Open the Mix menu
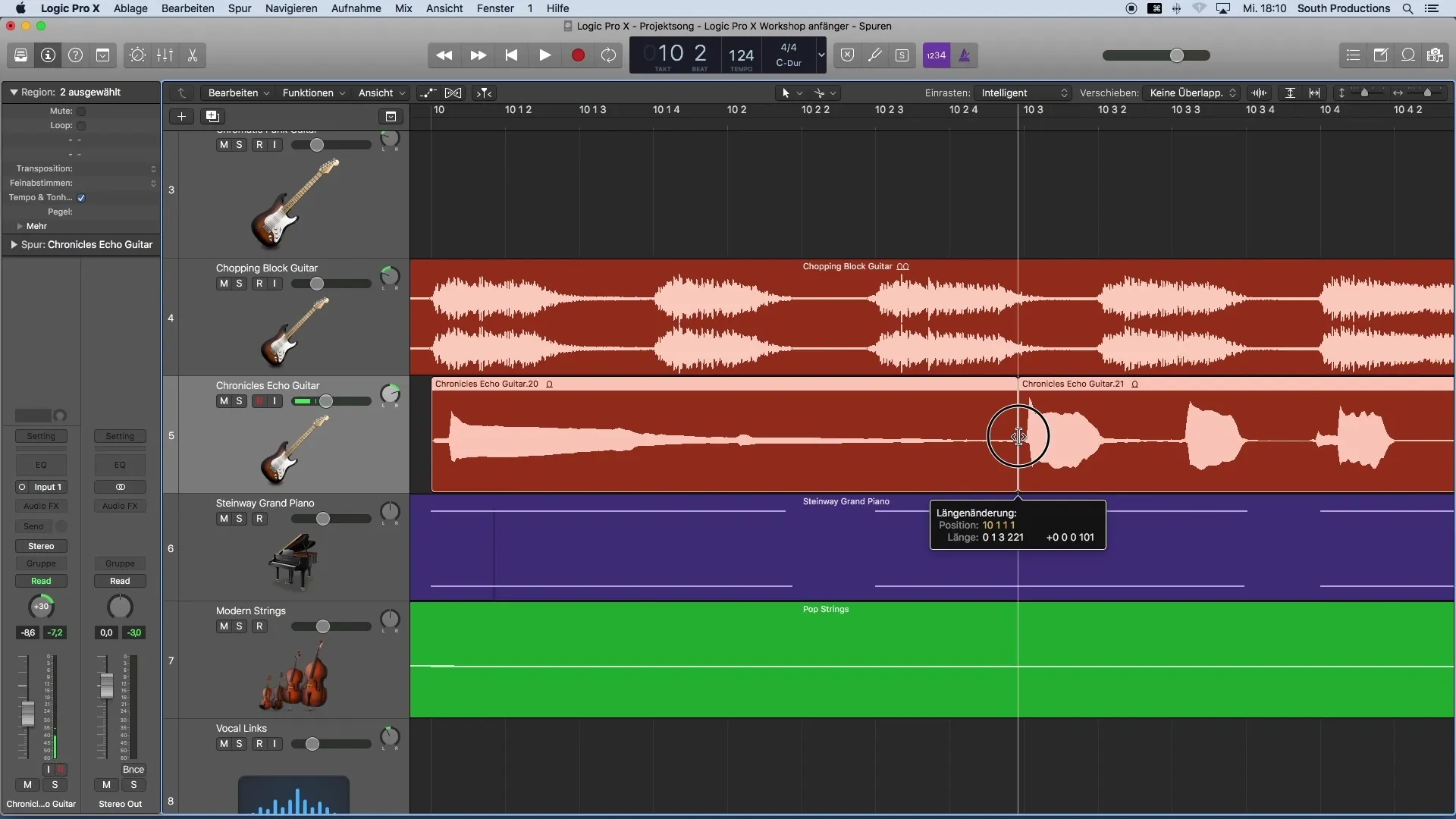The image size is (1456, 819). 403,8
